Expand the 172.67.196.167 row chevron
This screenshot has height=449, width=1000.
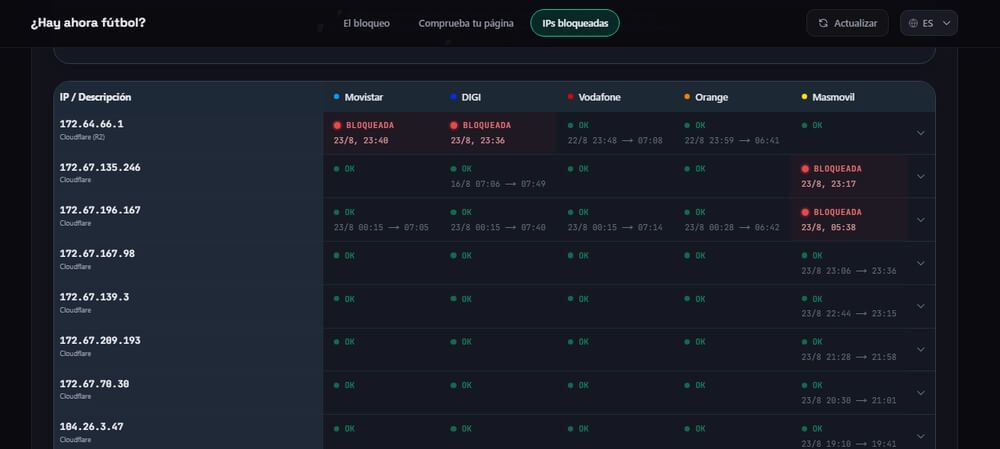tap(920, 220)
